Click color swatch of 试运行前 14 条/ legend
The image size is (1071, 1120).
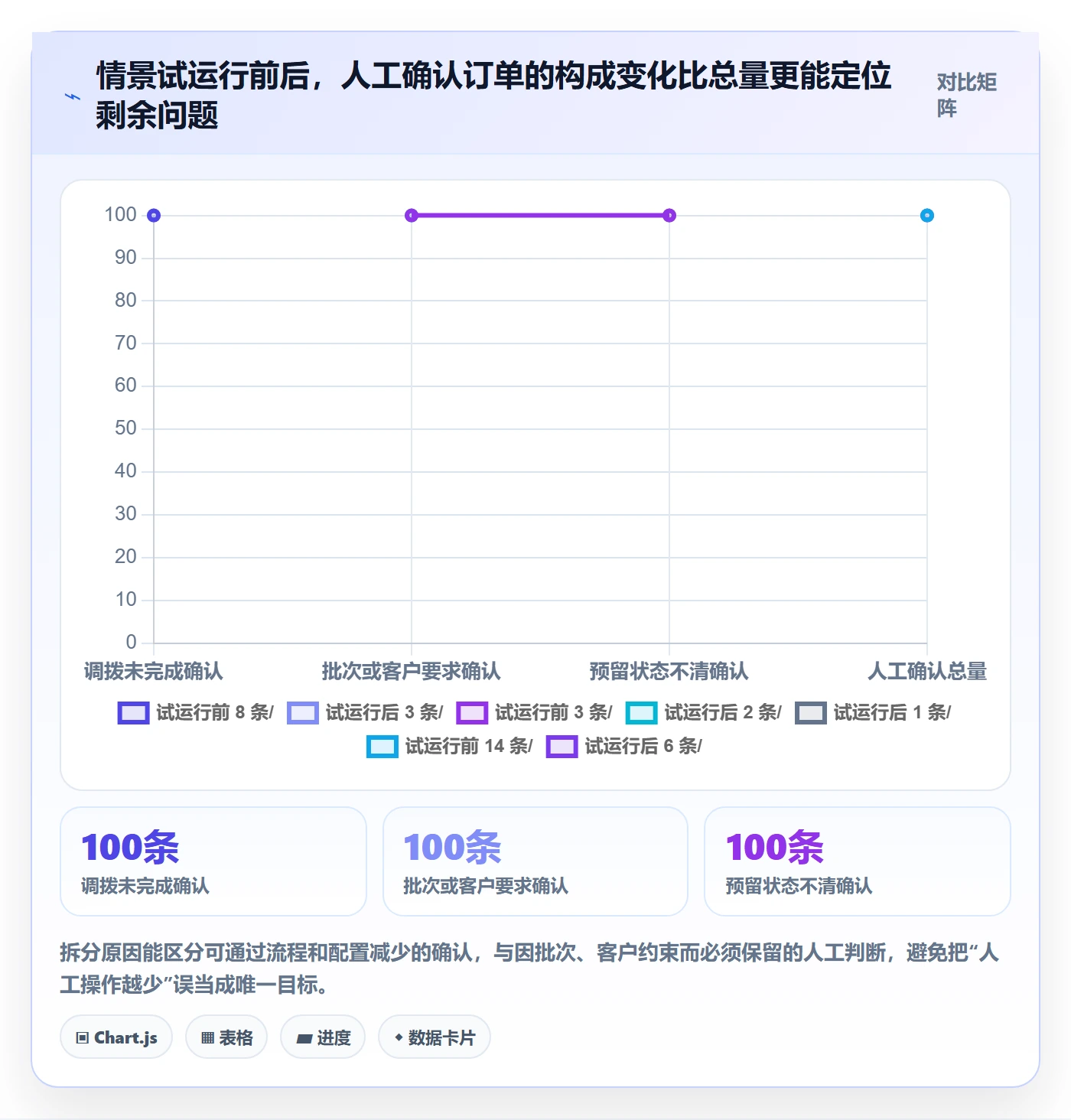point(382,746)
